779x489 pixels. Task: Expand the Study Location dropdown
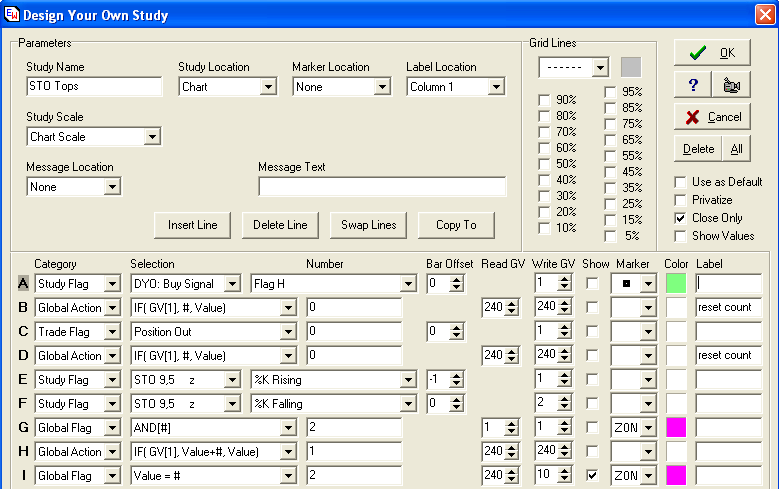pos(267,87)
